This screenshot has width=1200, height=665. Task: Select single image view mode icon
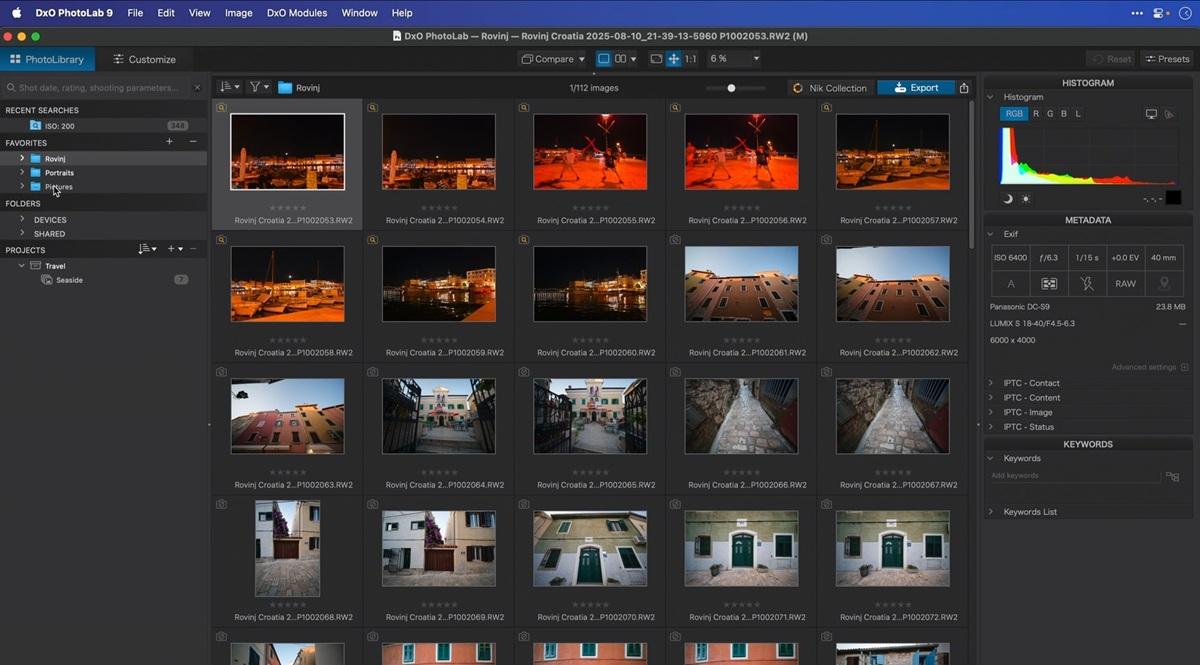click(604, 59)
